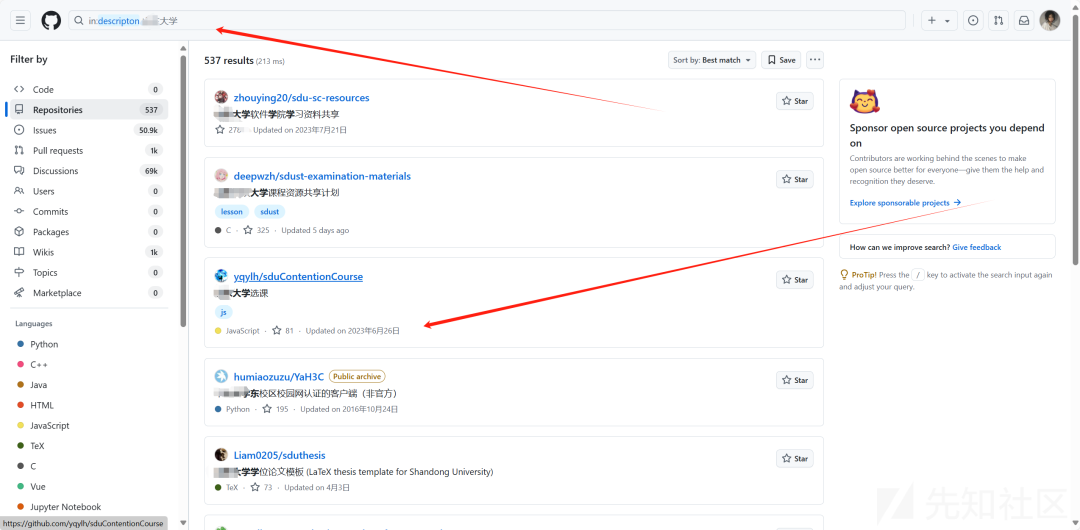Image resolution: width=1080 pixels, height=530 pixels.
Task: Star Liam0205/sduthesis repository
Action: pos(795,458)
